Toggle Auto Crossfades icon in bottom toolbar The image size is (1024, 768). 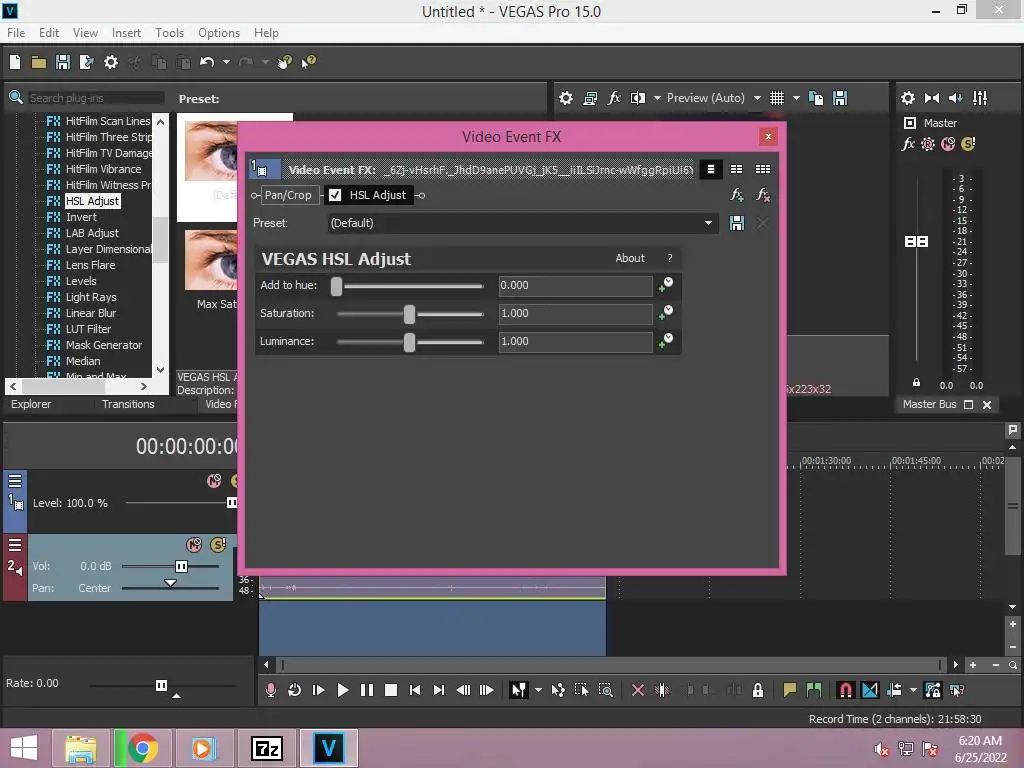pyautogui.click(x=870, y=690)
